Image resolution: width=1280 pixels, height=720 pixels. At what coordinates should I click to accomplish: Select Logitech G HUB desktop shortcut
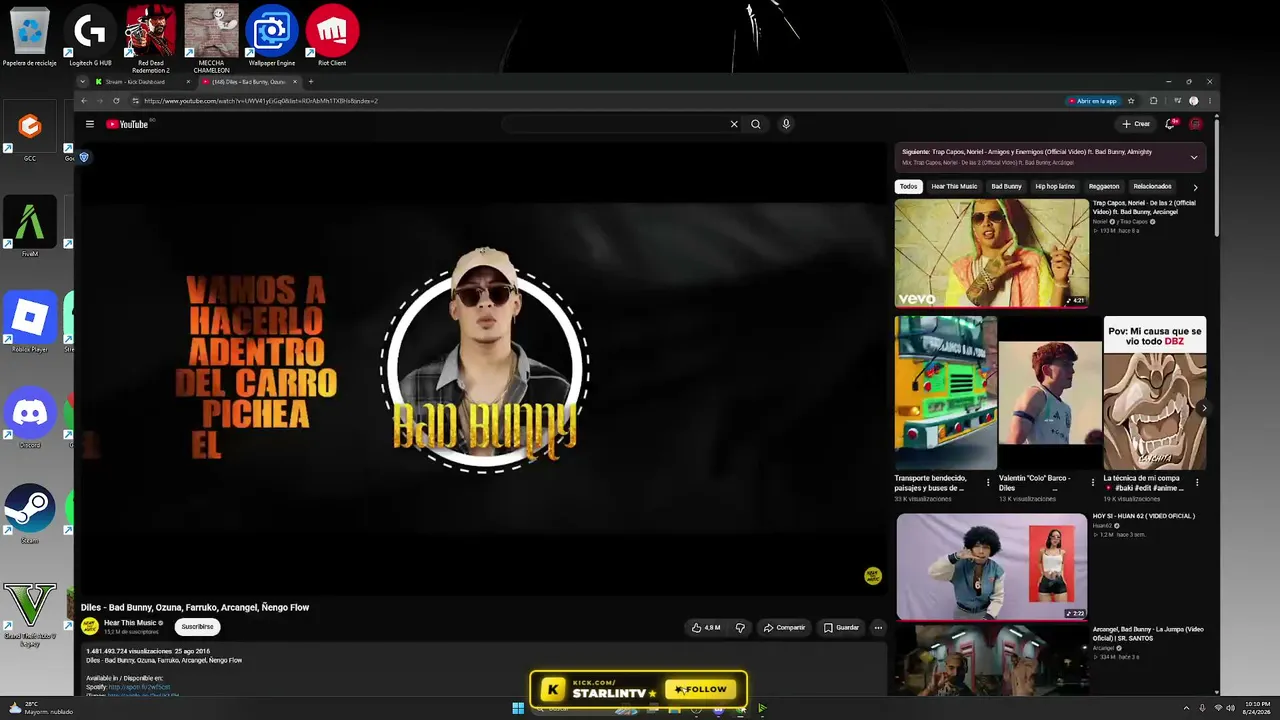(90, 38)
